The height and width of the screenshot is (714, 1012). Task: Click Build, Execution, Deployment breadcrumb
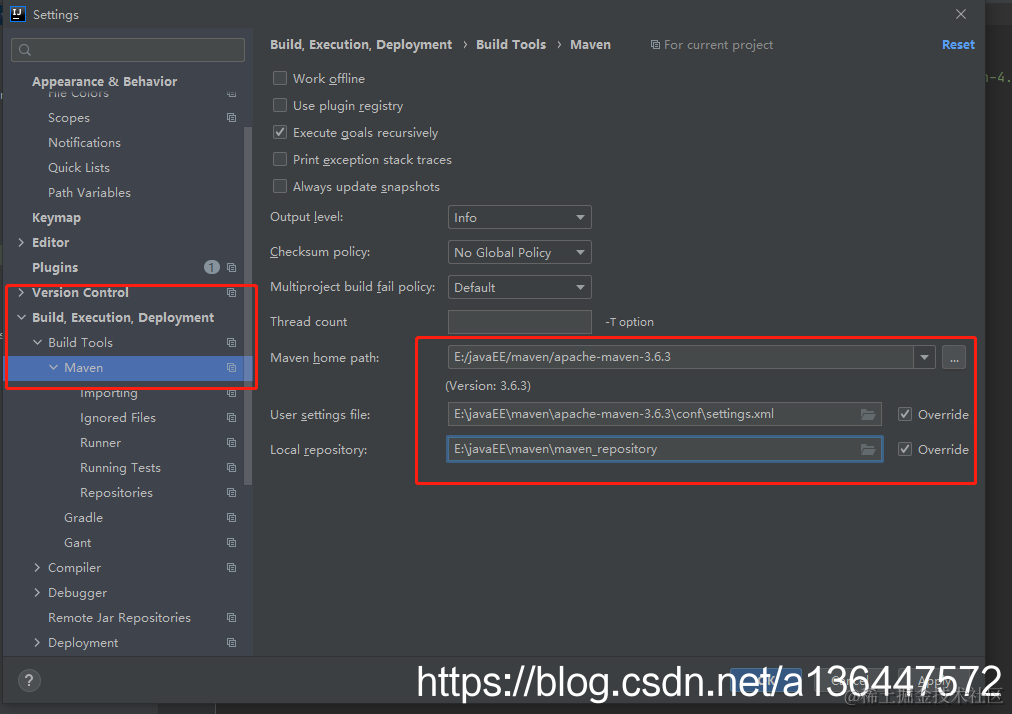pyautogui.click(x=361, y=45)
